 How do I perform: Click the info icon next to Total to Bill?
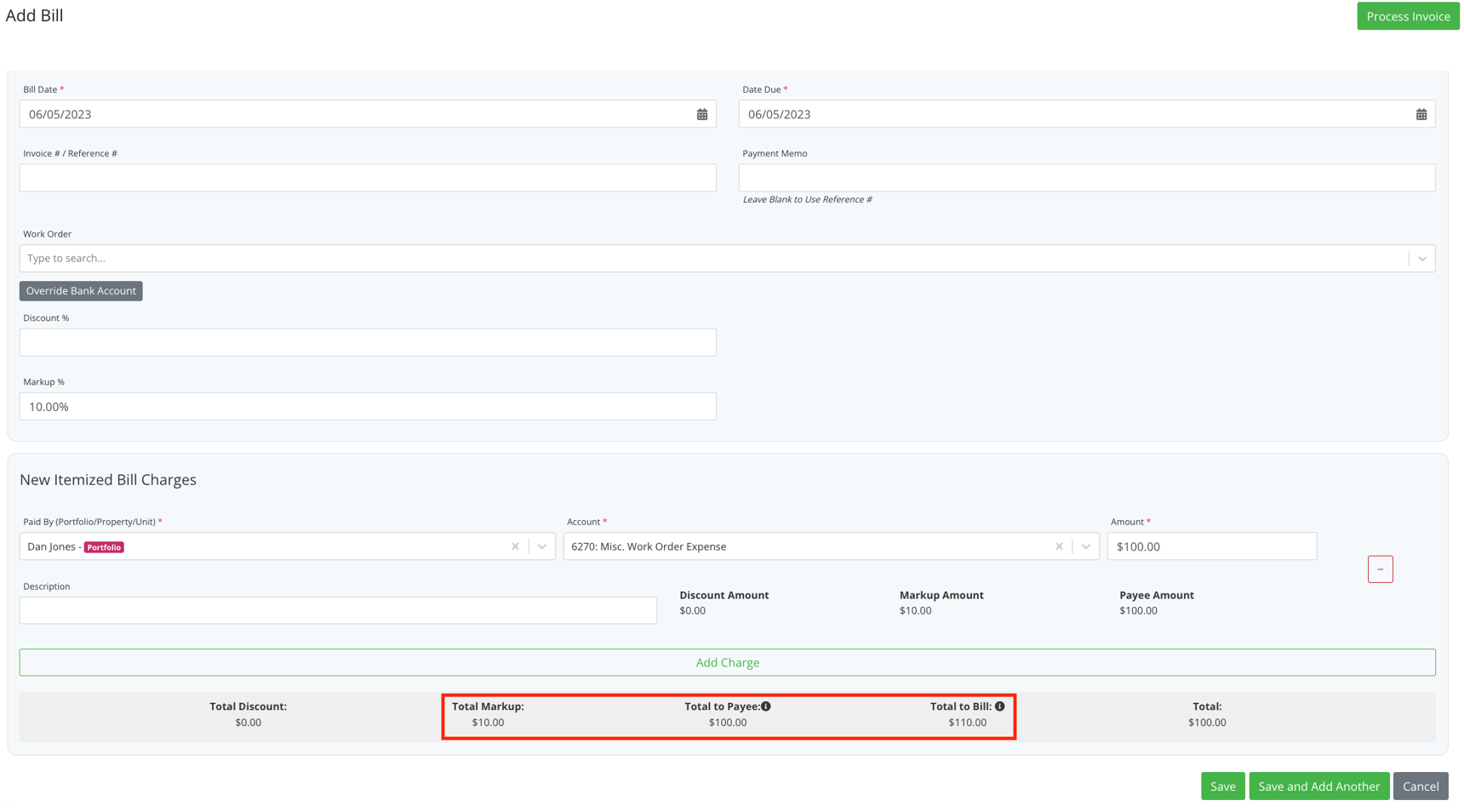pyautogui.click(x=999, y=706)
